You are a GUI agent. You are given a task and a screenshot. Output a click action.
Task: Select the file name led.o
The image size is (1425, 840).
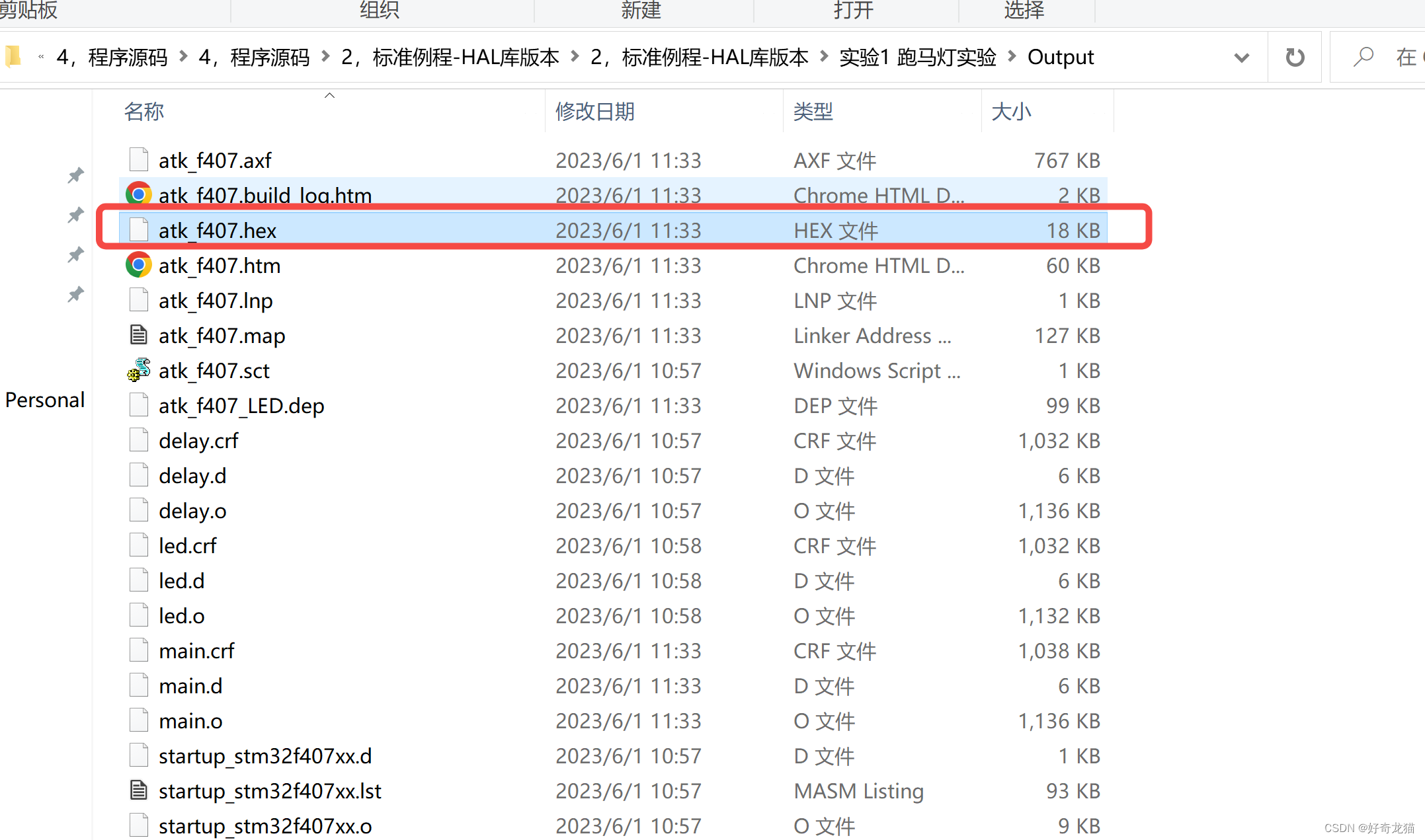(181, 616)
